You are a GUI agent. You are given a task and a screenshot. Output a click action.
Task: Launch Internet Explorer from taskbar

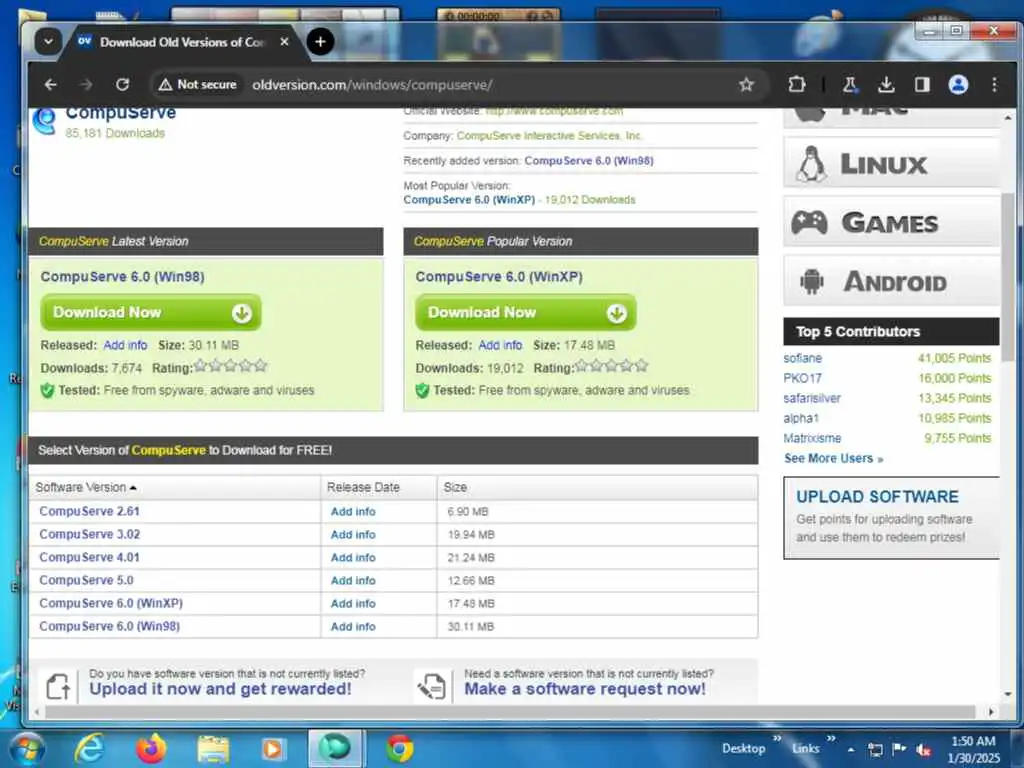tap(89, 749)
